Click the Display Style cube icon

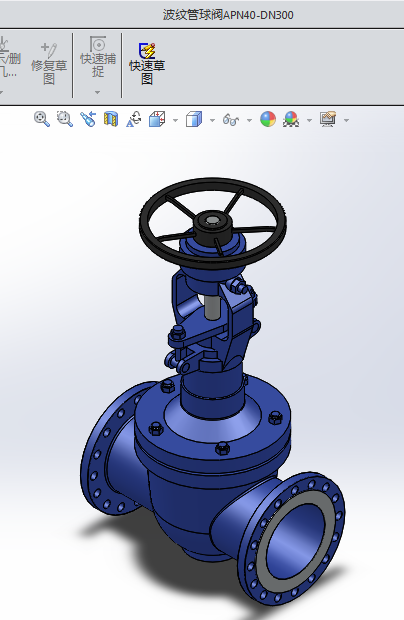[x=194, y=119]
